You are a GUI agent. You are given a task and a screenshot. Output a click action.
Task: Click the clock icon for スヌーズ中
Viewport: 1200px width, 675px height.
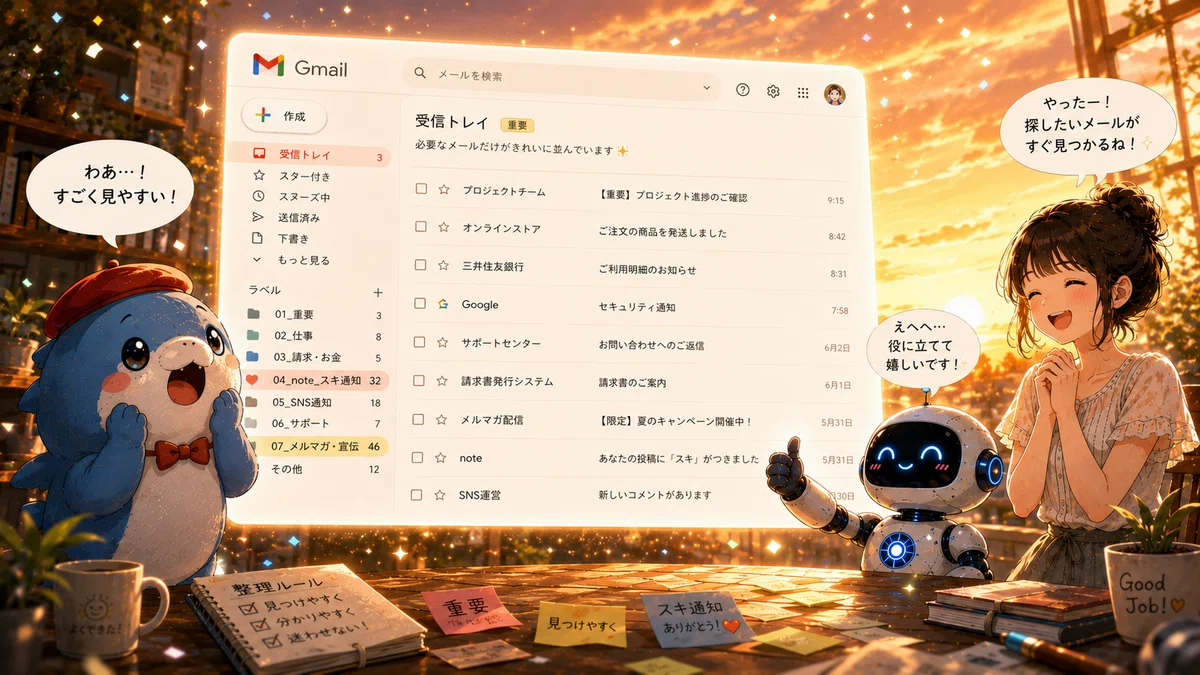[258, 196]
